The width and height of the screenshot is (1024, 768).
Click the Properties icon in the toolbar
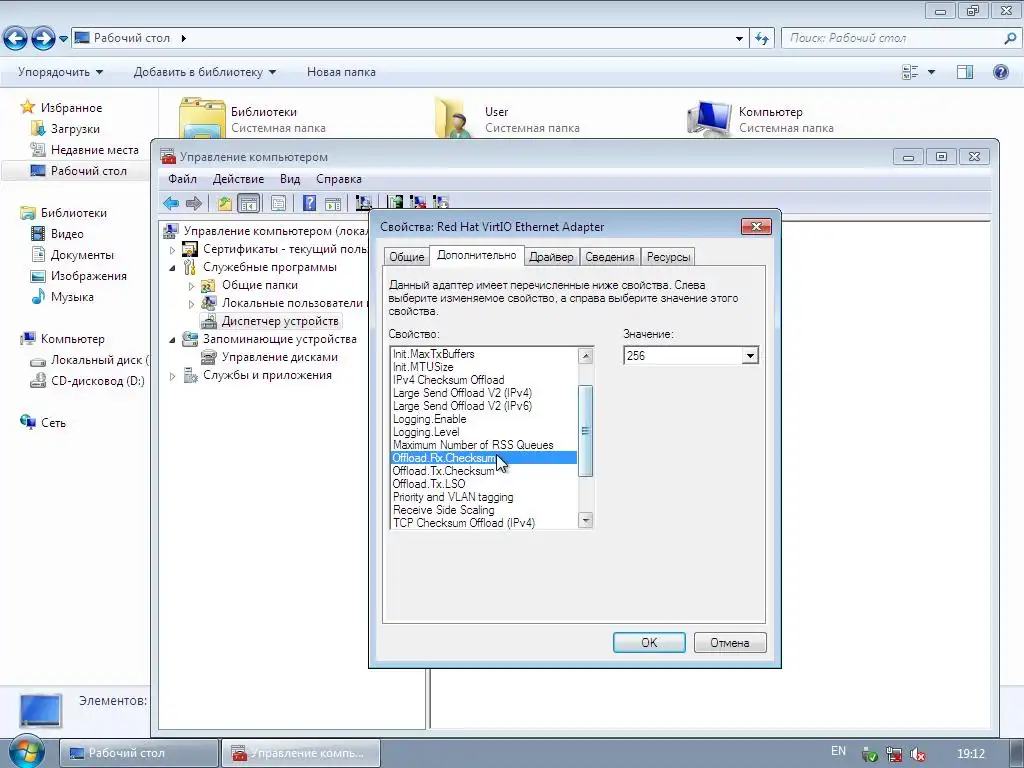click(278, 203)
